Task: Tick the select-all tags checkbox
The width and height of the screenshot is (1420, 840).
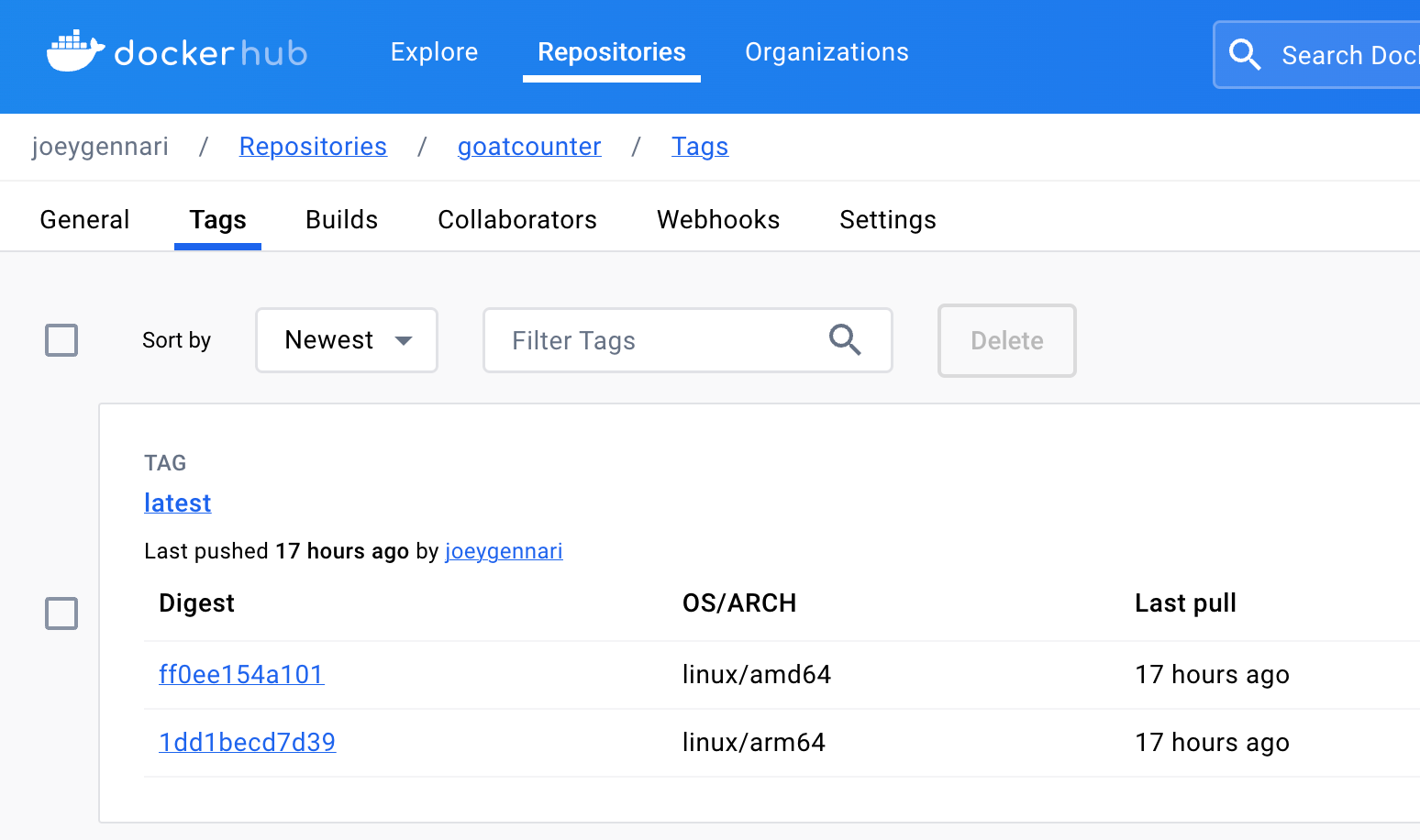Action: (61, 340)
